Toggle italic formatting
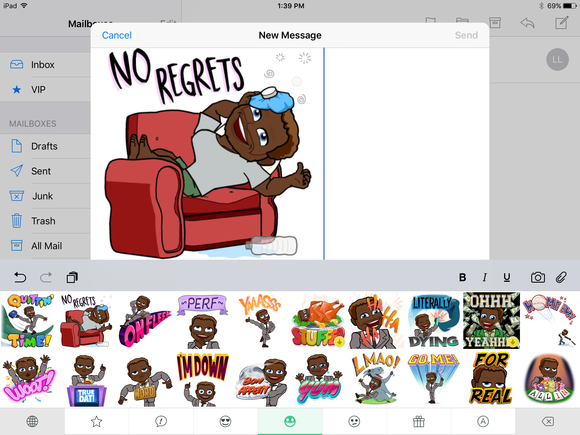The image size is (580, 435). pos(485,277)
